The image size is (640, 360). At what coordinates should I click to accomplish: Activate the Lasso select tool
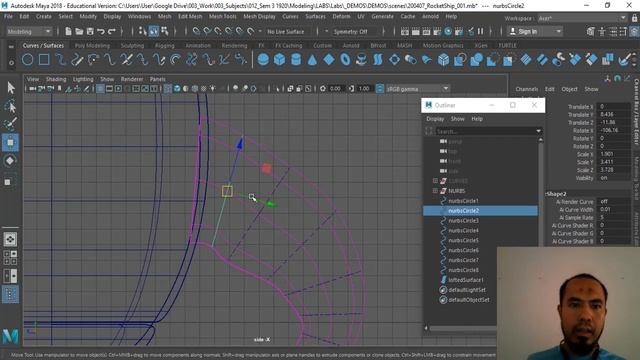coord(11,106)
